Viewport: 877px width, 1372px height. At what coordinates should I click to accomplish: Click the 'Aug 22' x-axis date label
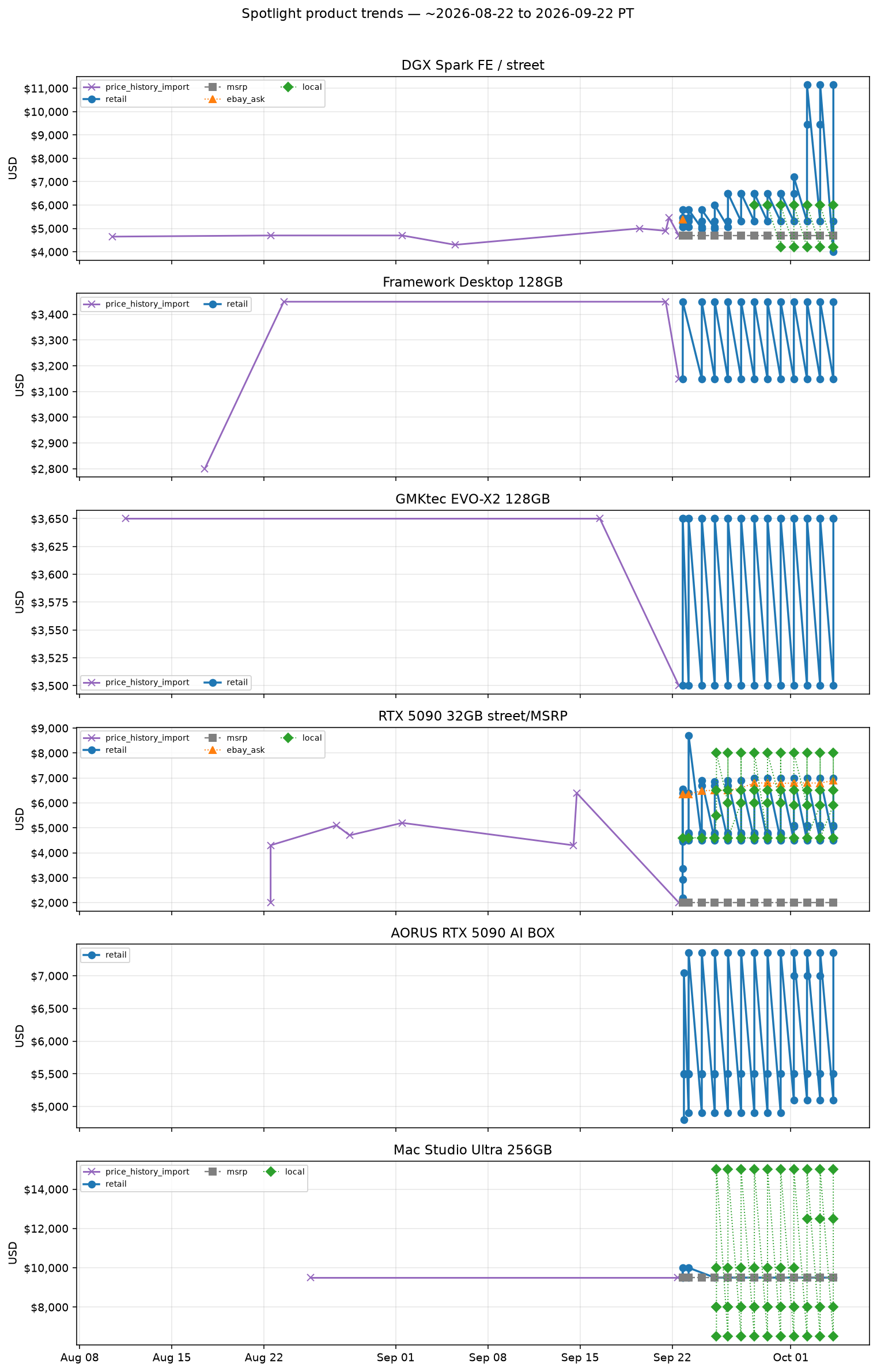point(264,1358)
